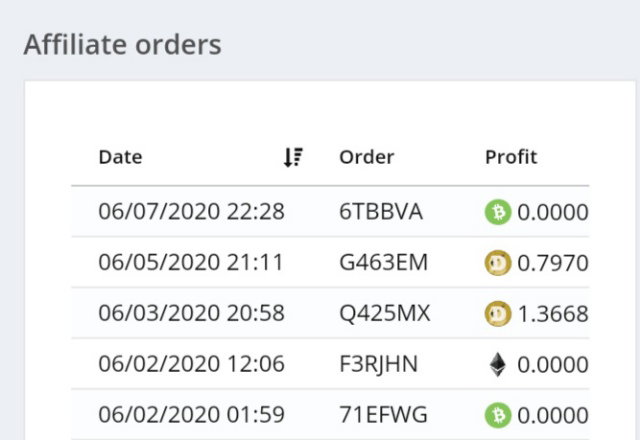The width and height of the screenshot is (640, 440).
Task: Select the Order column header
Action: point(367,157)
